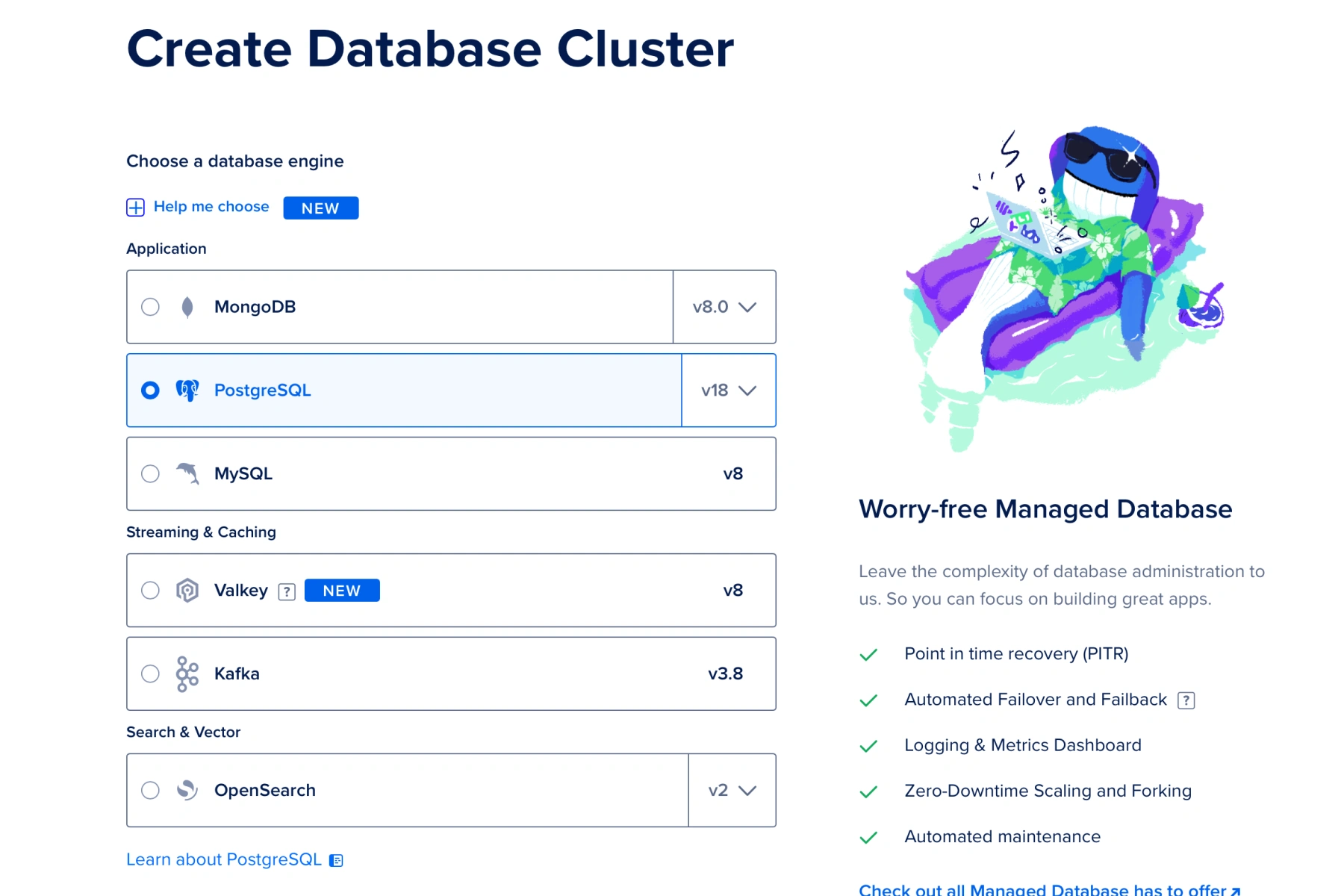This screenshot has height=896, width=1344.
Task: Select the MySQL radio button
Action: coord(150,473)
